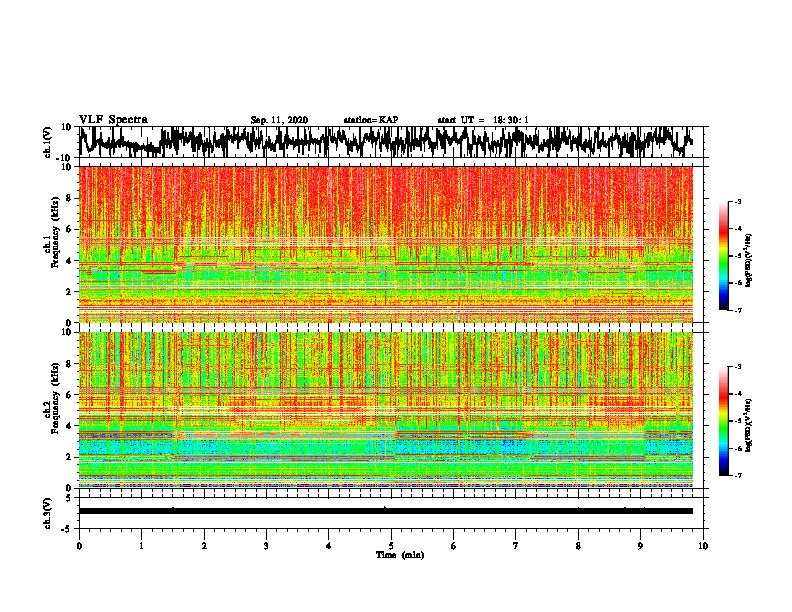This screenshot has width=792, height=612.
Task: Click the '6' kHz tick on ch.1 spectrogram
Action: point(70,229)
